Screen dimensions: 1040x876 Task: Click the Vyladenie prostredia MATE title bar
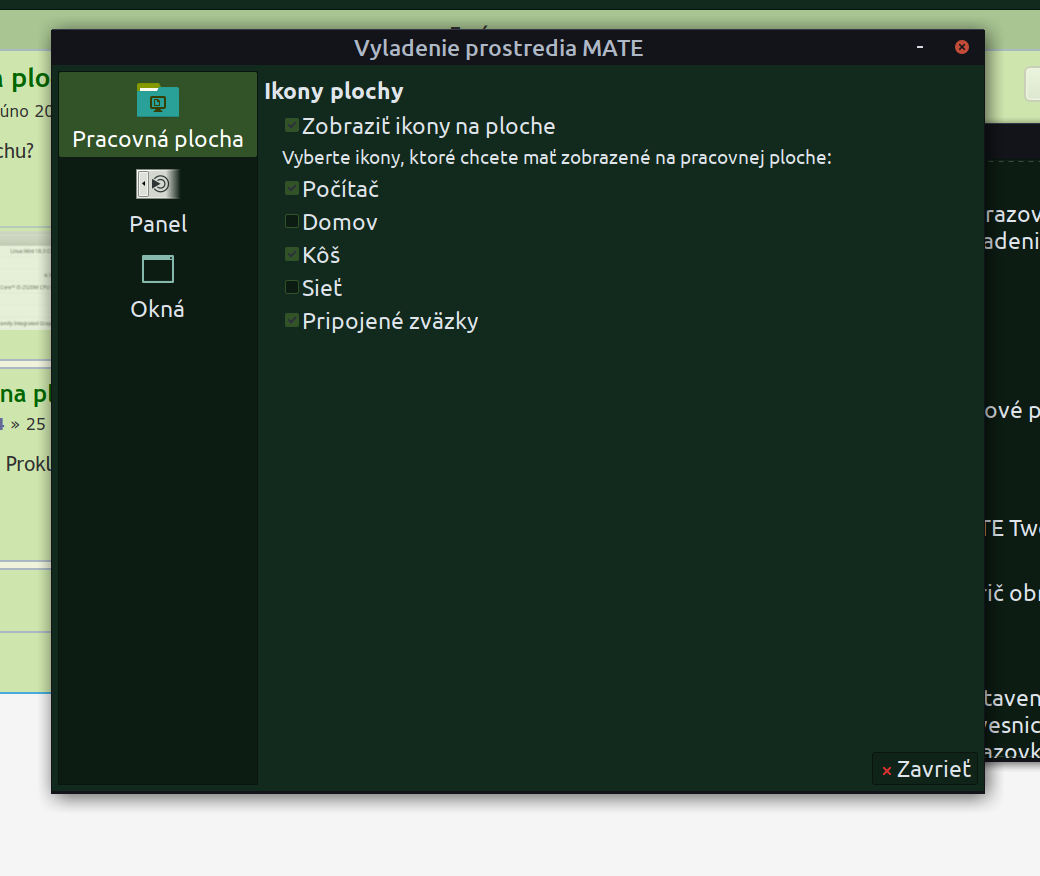498,48
